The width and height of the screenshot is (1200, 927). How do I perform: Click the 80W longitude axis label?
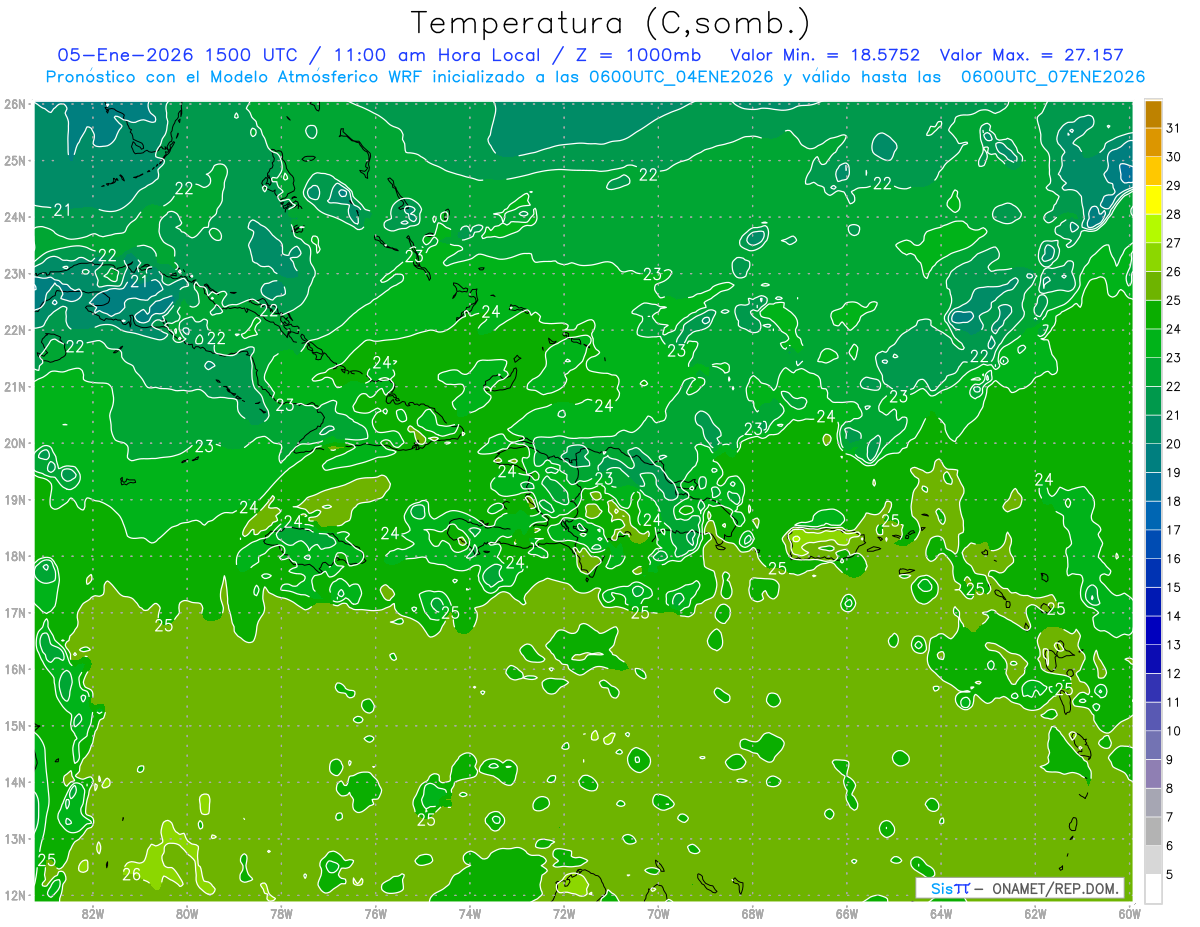(186, 913)
